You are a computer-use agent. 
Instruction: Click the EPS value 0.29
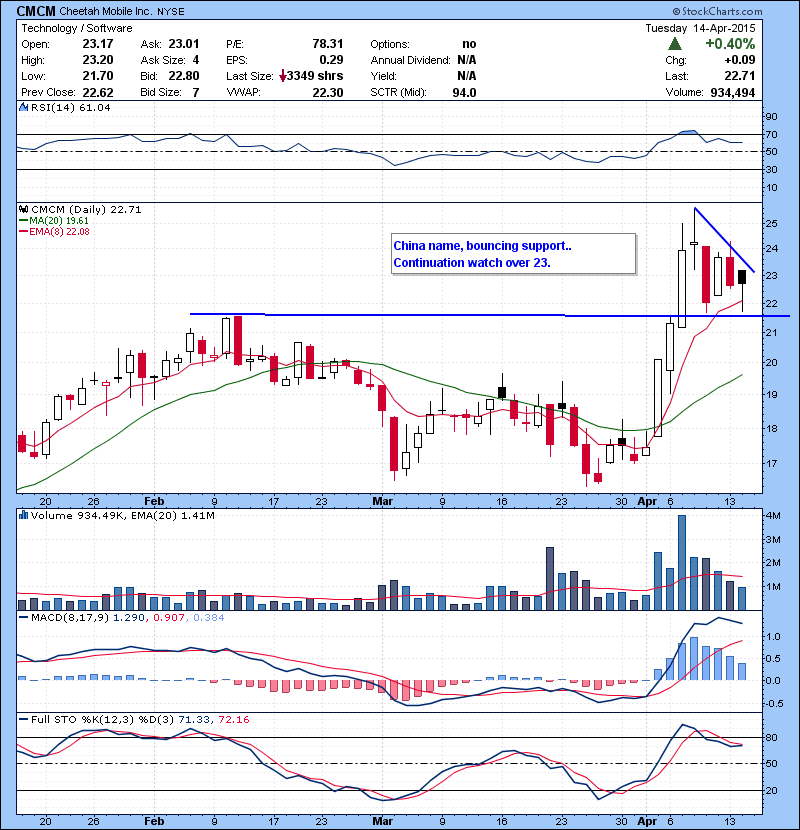pyautogui.click(x=331, y=60)
